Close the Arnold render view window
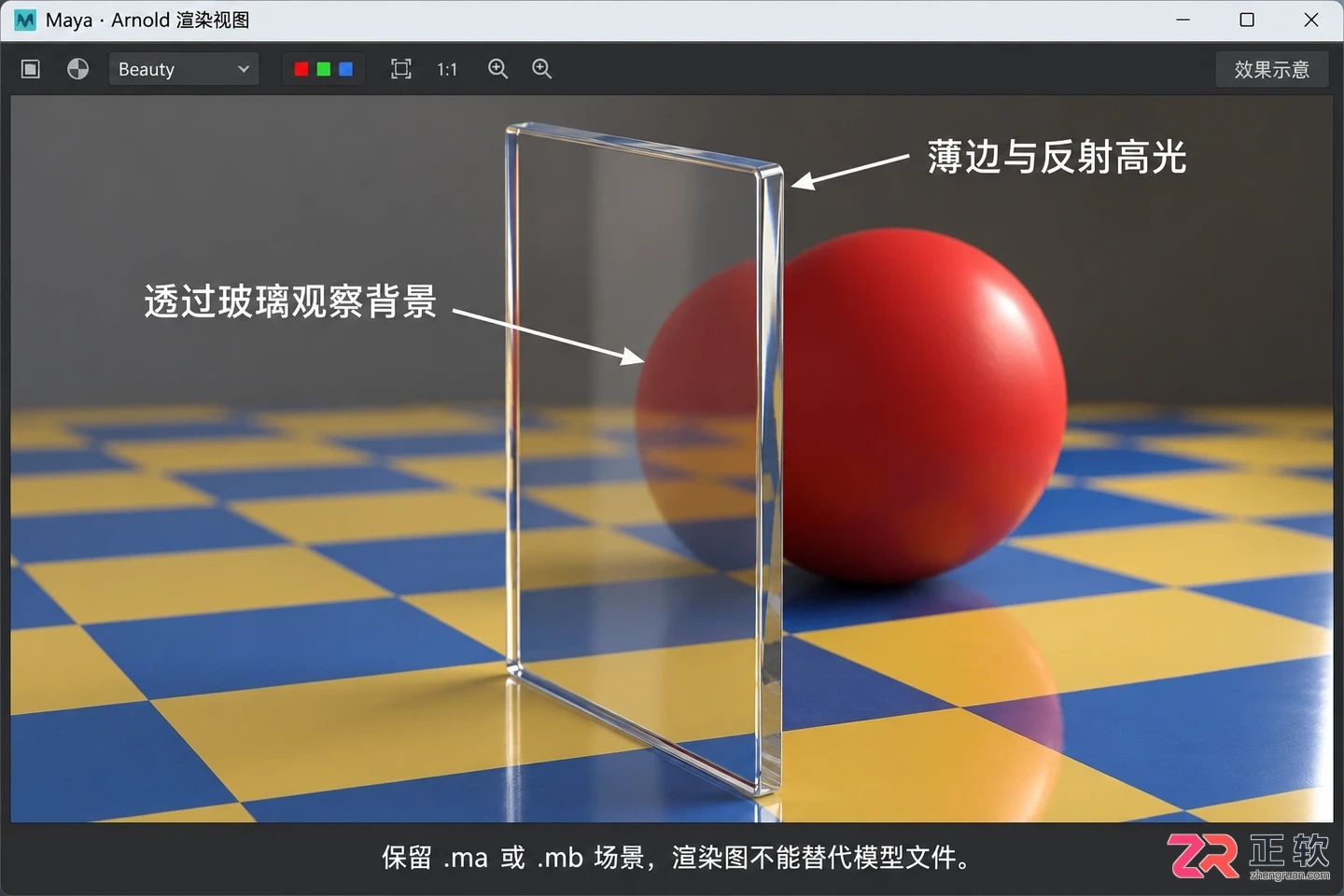The image size is (1344, 896). click(x=1311, y=20)
